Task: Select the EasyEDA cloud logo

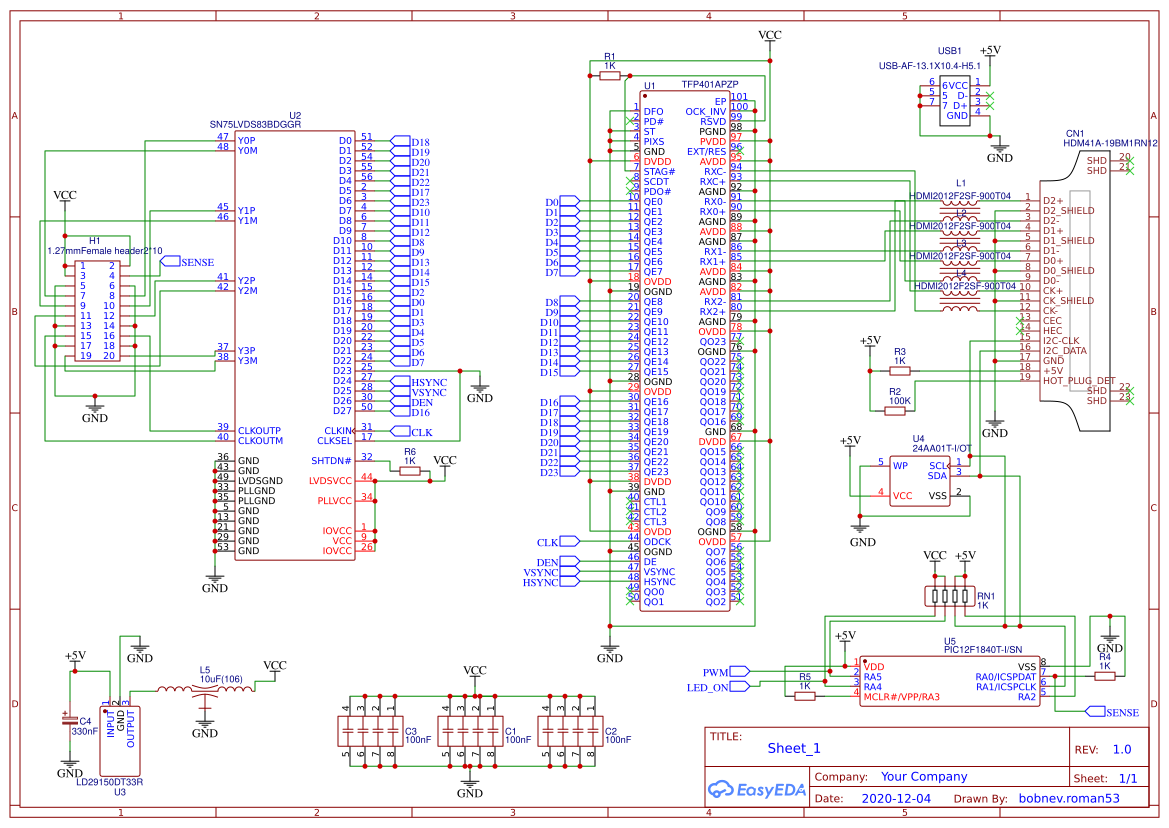Action: point(755,790)
